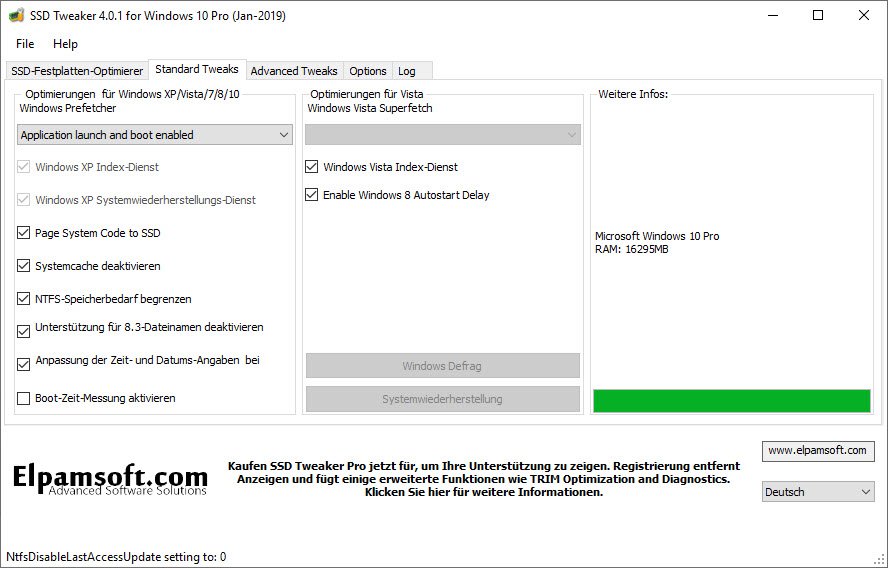Click the SSD Tweaker app icon in title bar
This screenshot has height=568, width=888.
click(16, 15)
